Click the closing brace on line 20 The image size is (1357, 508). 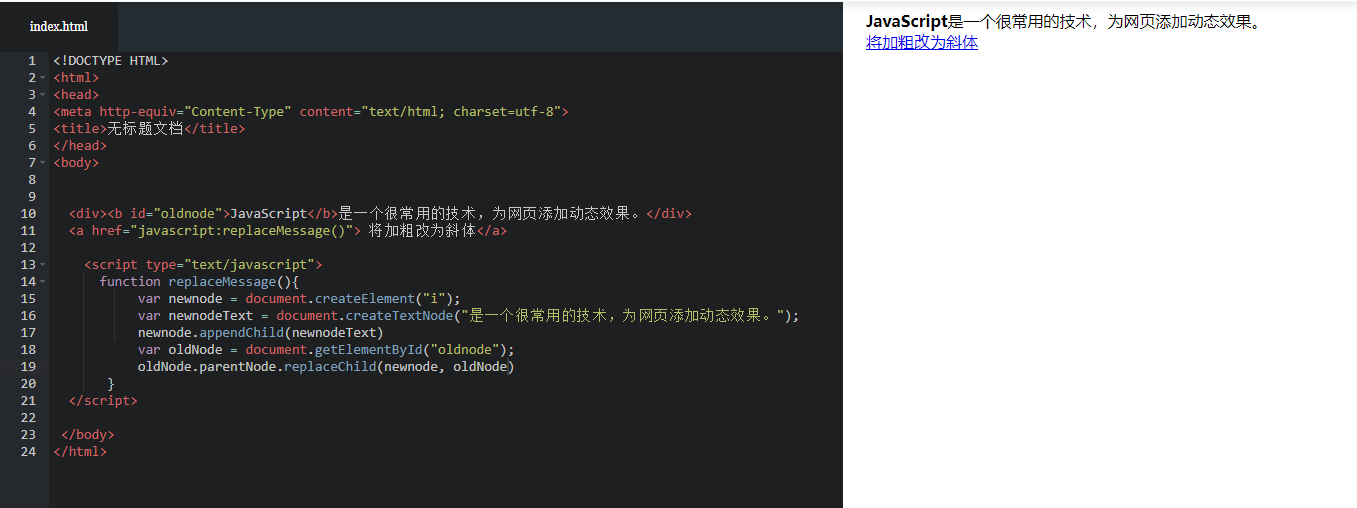pyautogui.click(x=111, y=384)
